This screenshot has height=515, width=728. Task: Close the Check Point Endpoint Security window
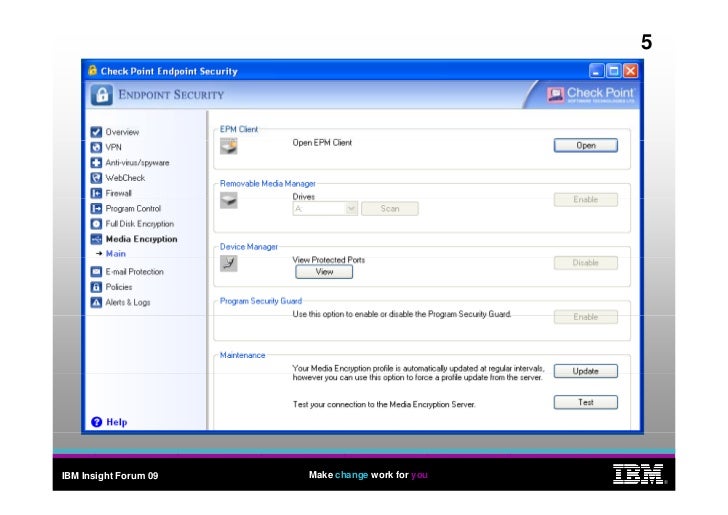point(630,71)
